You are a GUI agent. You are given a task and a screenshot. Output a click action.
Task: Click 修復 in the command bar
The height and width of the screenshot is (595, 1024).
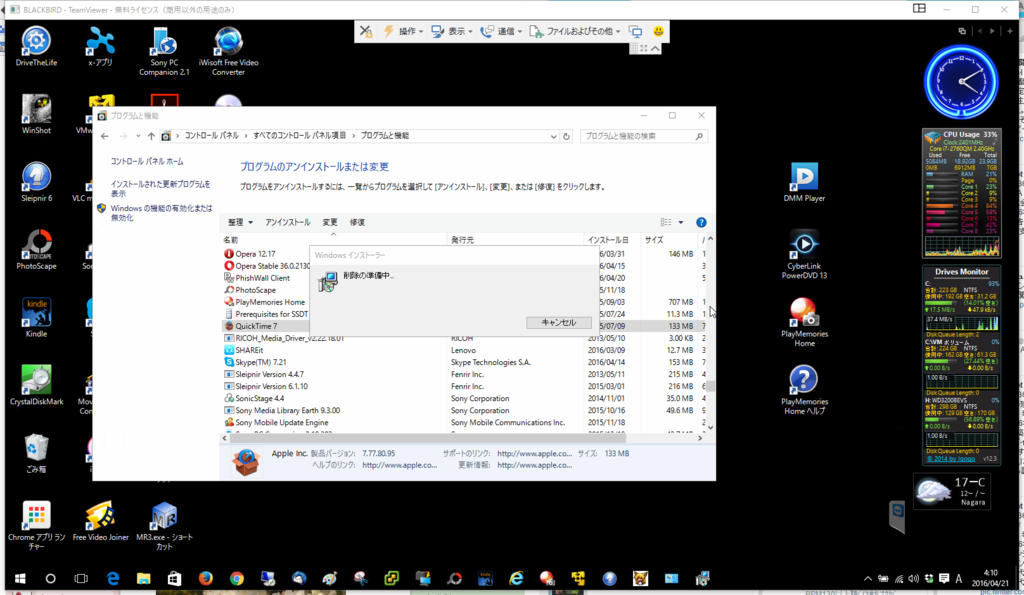[x=357, y=223]
